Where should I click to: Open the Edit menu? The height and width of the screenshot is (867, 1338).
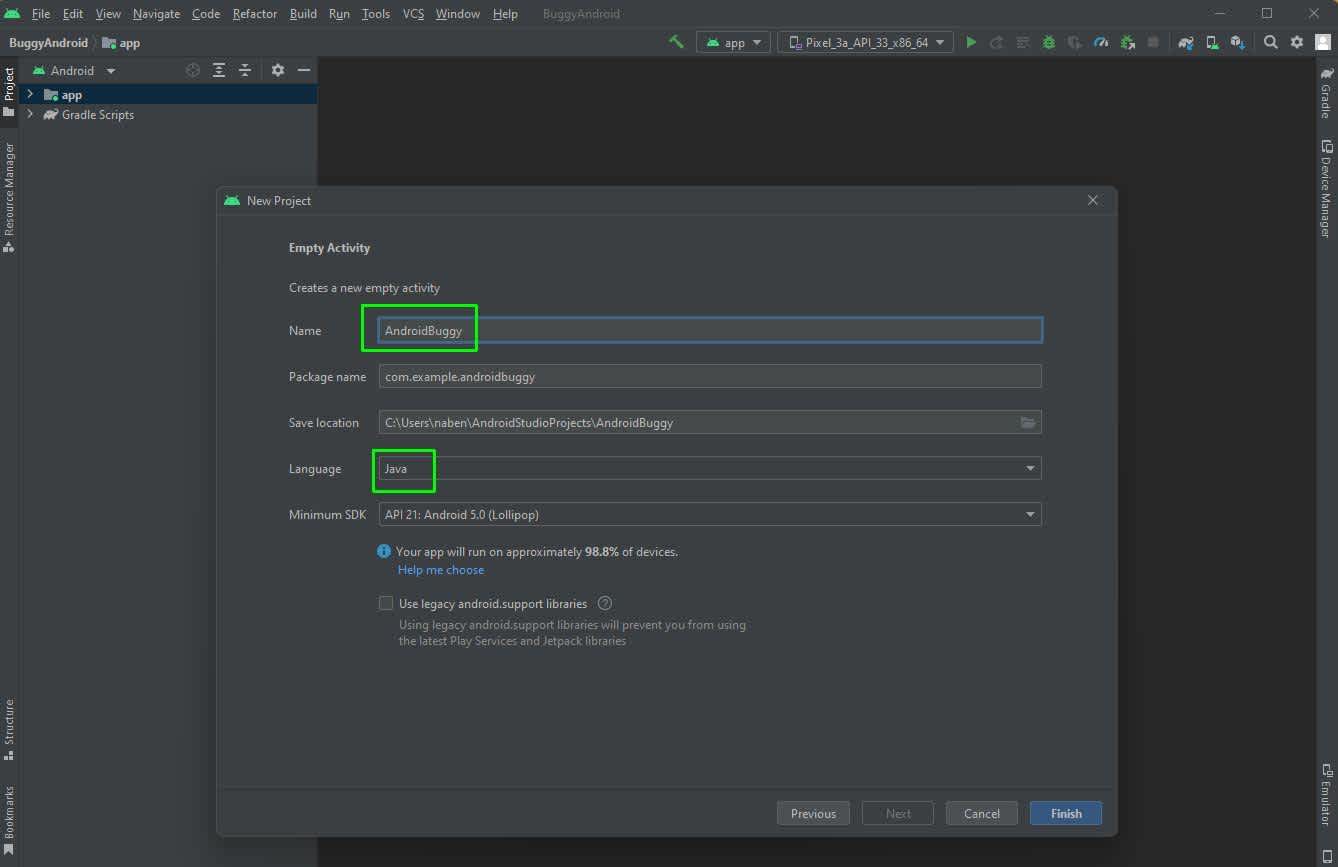click(x=73, y=14)
